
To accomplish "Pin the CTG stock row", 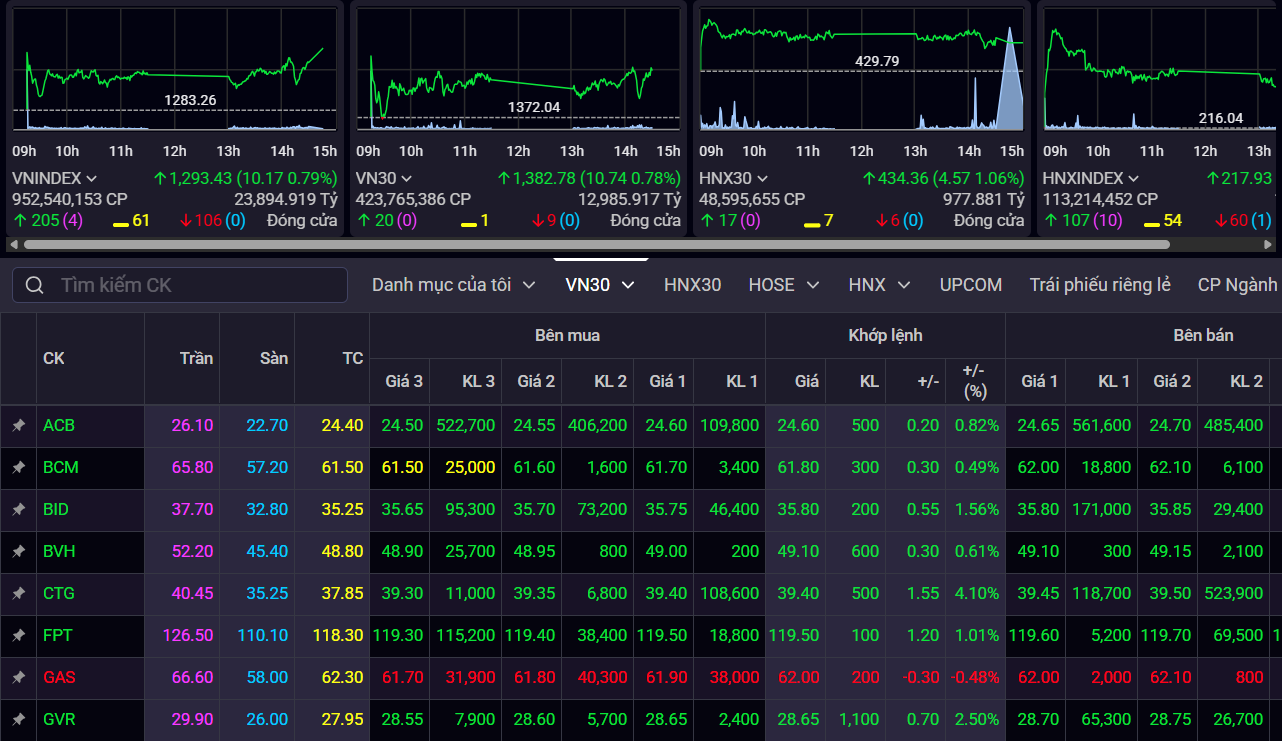I will [x=18, y=593].
